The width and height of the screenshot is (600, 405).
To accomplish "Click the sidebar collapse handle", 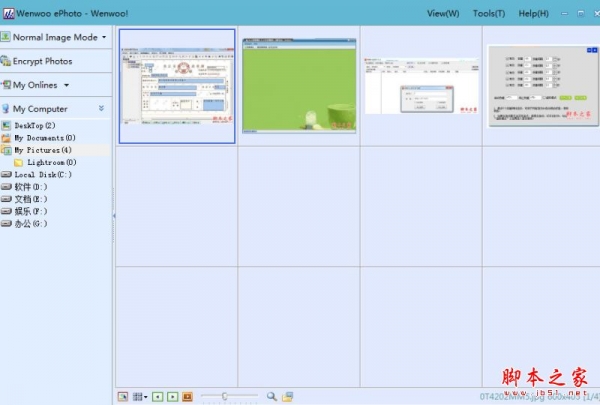I will [x=114, y=216].
